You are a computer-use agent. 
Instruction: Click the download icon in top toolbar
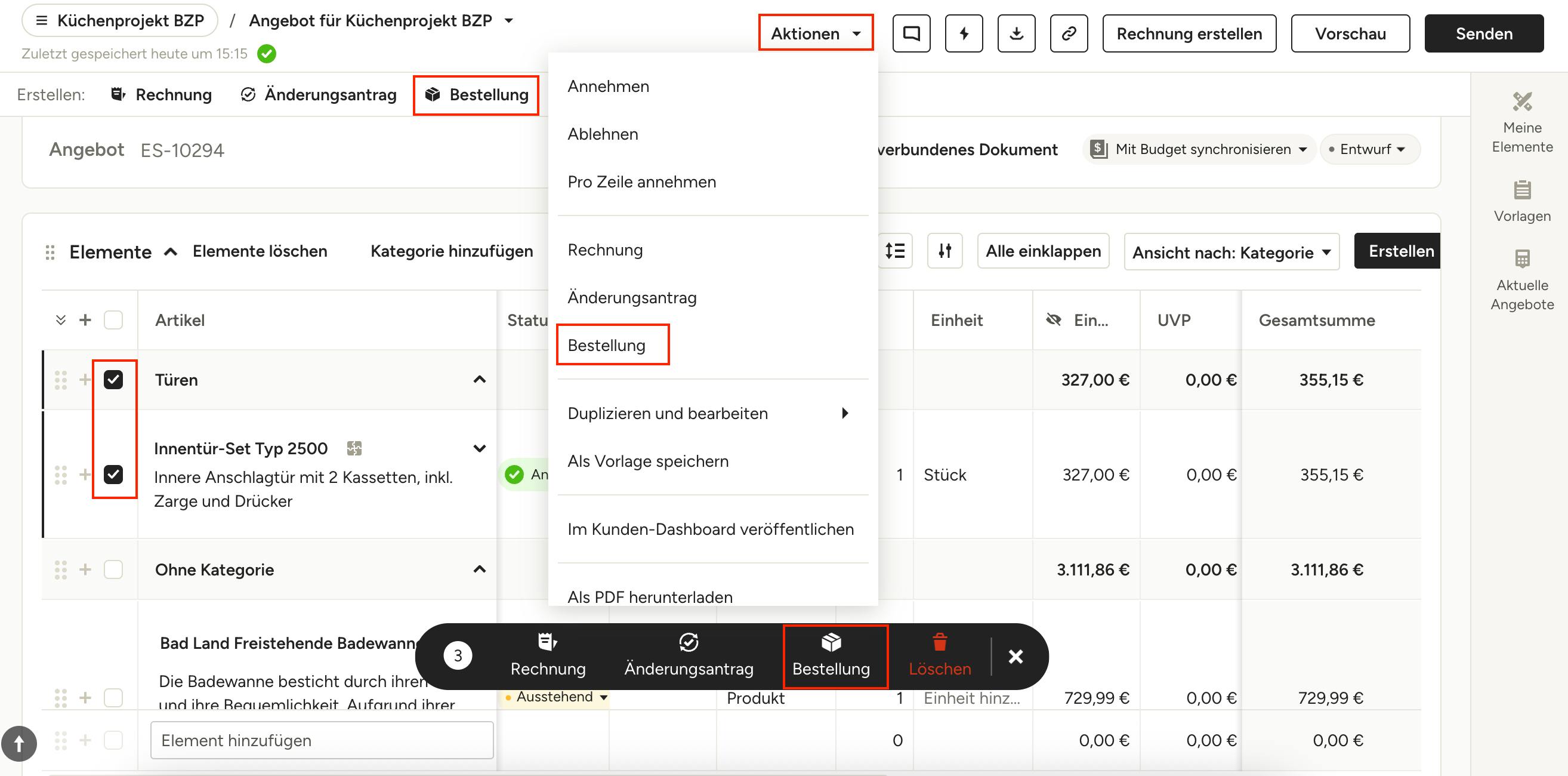[x=1016, y=33]
